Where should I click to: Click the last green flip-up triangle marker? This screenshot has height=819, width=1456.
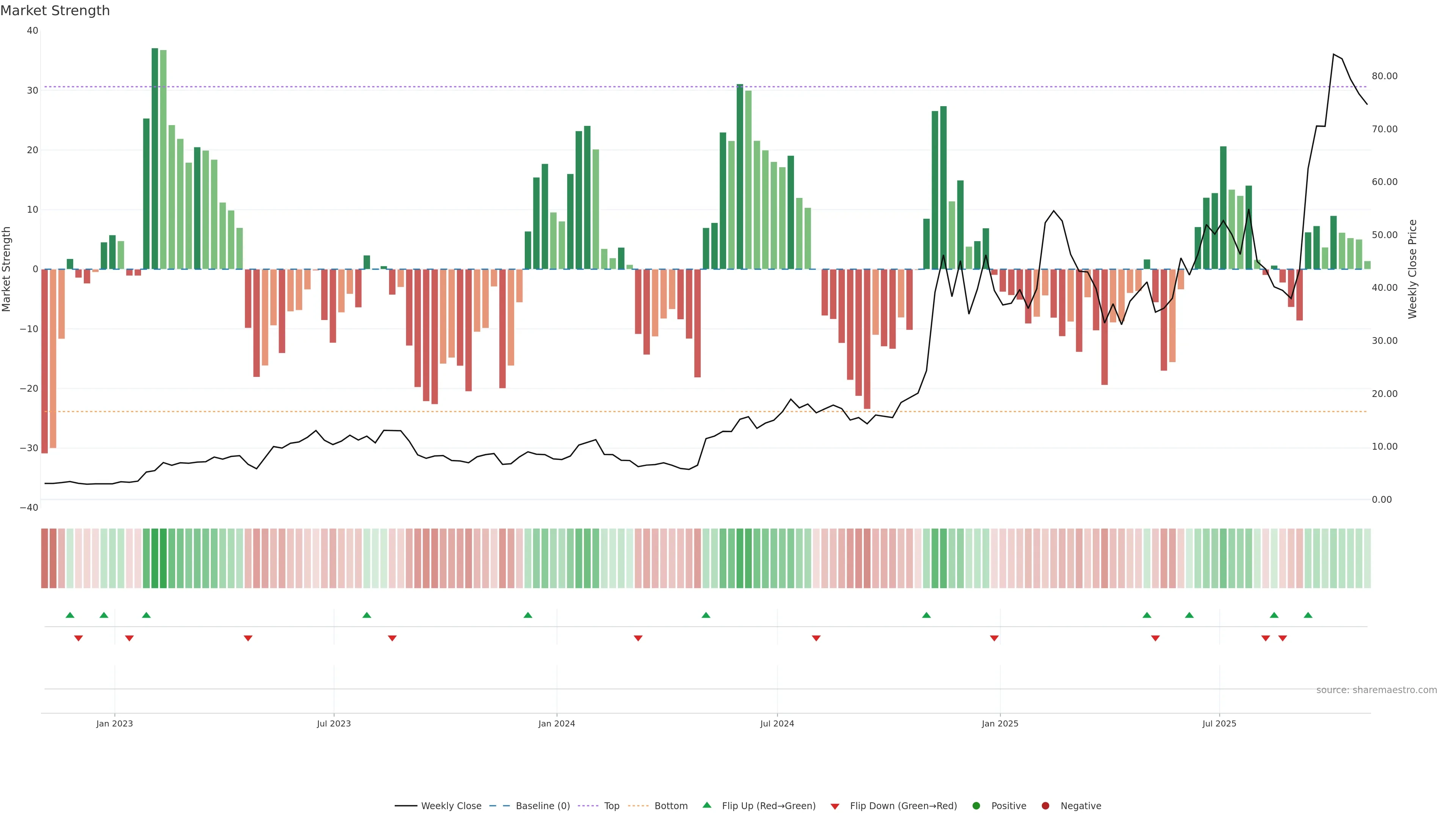click(1308, 615)
